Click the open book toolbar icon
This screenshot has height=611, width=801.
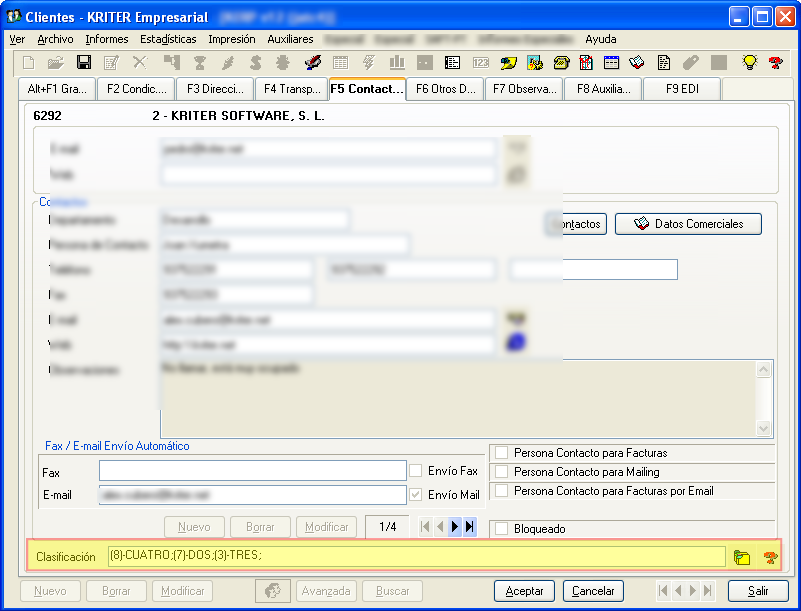637,63
